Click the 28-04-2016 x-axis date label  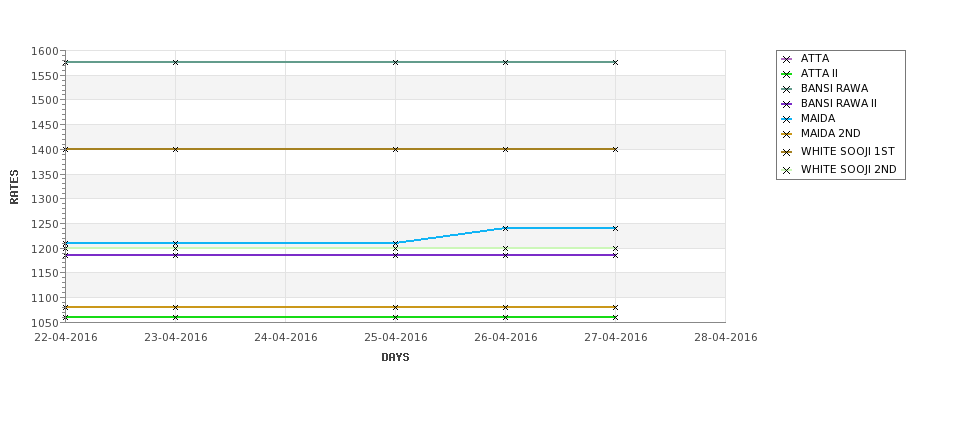point(726,337)
